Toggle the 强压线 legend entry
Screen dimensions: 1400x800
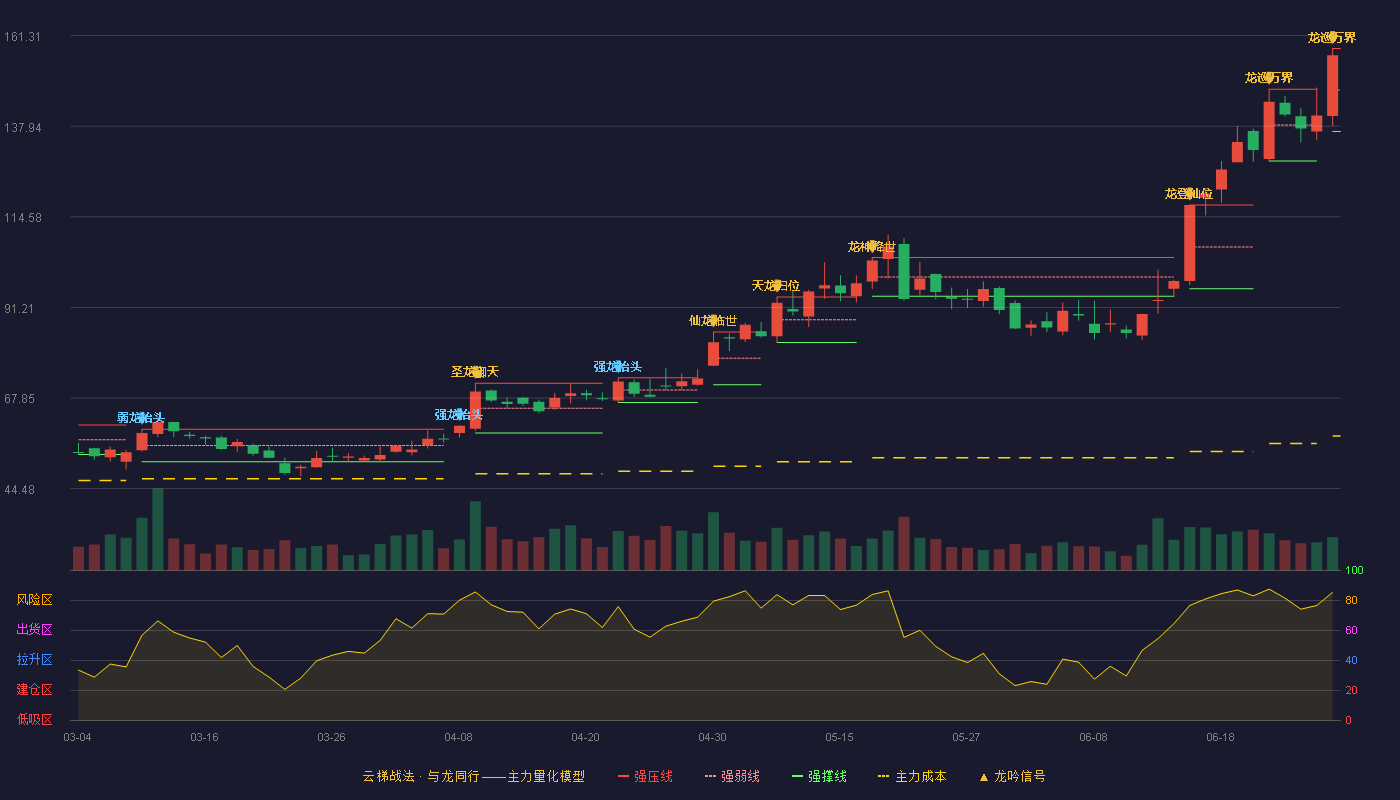[x=645, y=776]
